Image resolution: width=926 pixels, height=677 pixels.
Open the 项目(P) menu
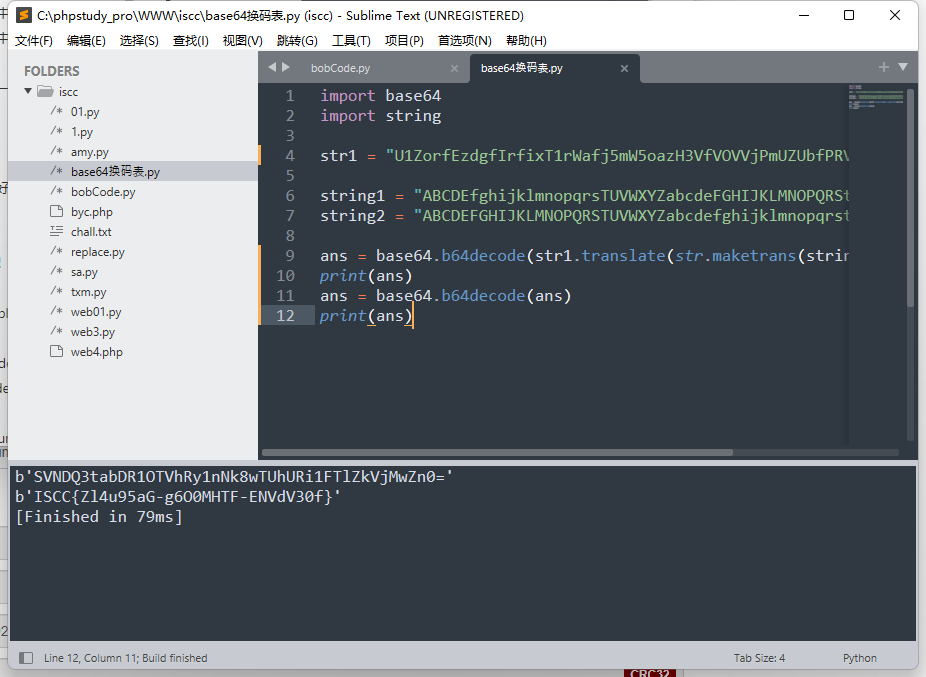coord(405,40)
